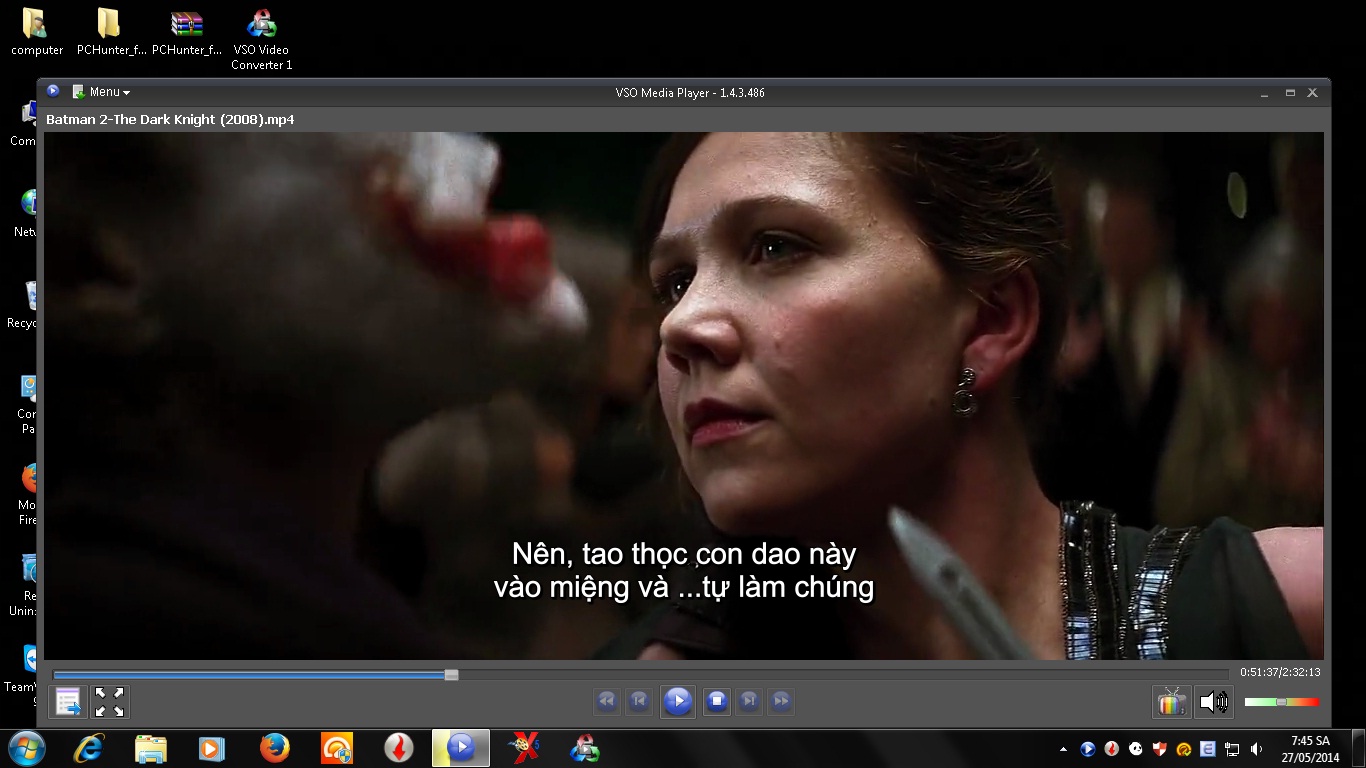The width and height of the screenshot is (1366, 768).
Task: Open Windows Explorer from the taskbar
Action: point(150,748)
